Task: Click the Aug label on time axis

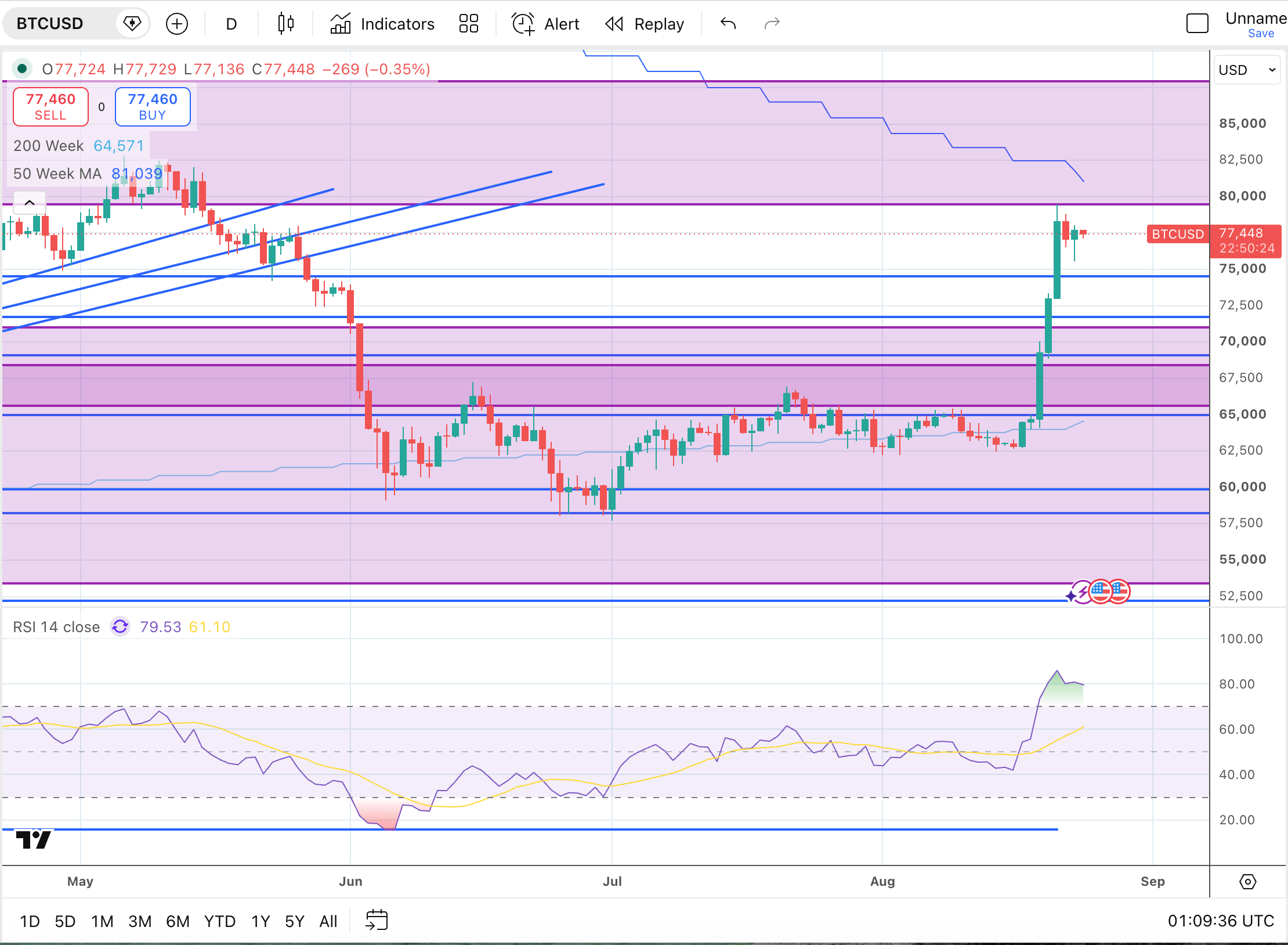Action: [882, 881]
